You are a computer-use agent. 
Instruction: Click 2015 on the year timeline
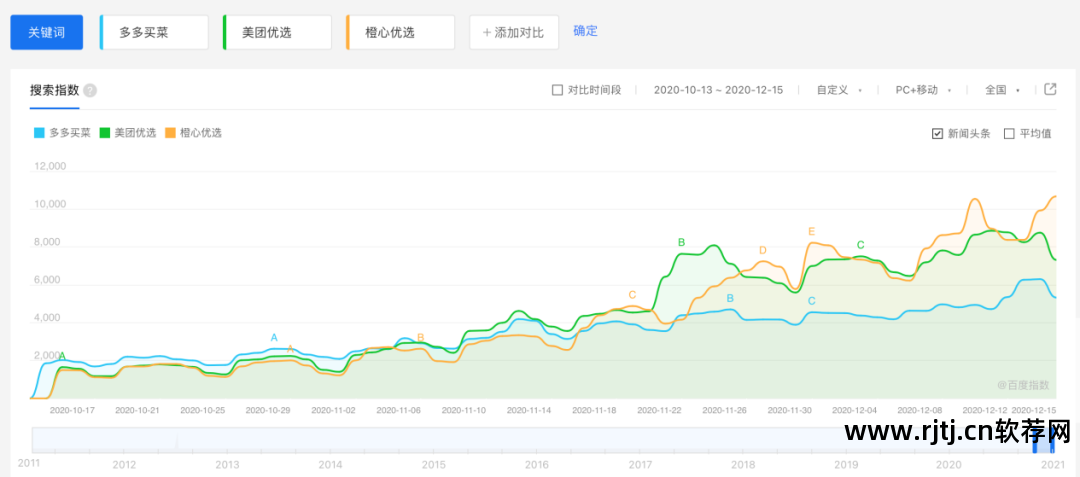click(433, 465)
